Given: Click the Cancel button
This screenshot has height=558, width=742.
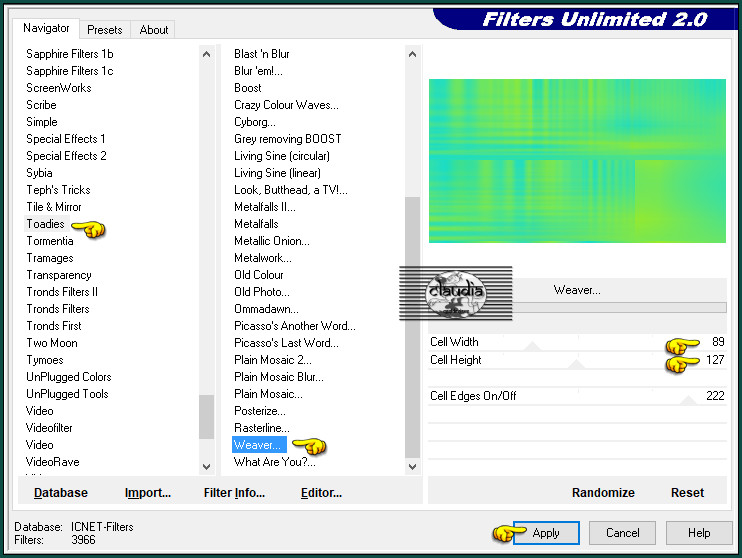Looking at the screenshot, I should (x=622, y=533).
